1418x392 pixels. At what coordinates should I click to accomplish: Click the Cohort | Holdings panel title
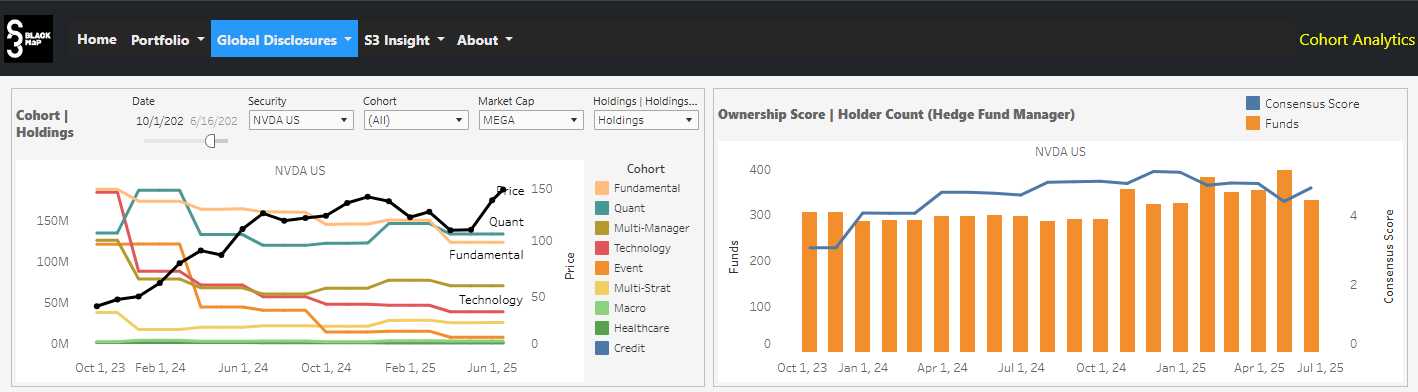pyautogui.click(x=45, y=123)
